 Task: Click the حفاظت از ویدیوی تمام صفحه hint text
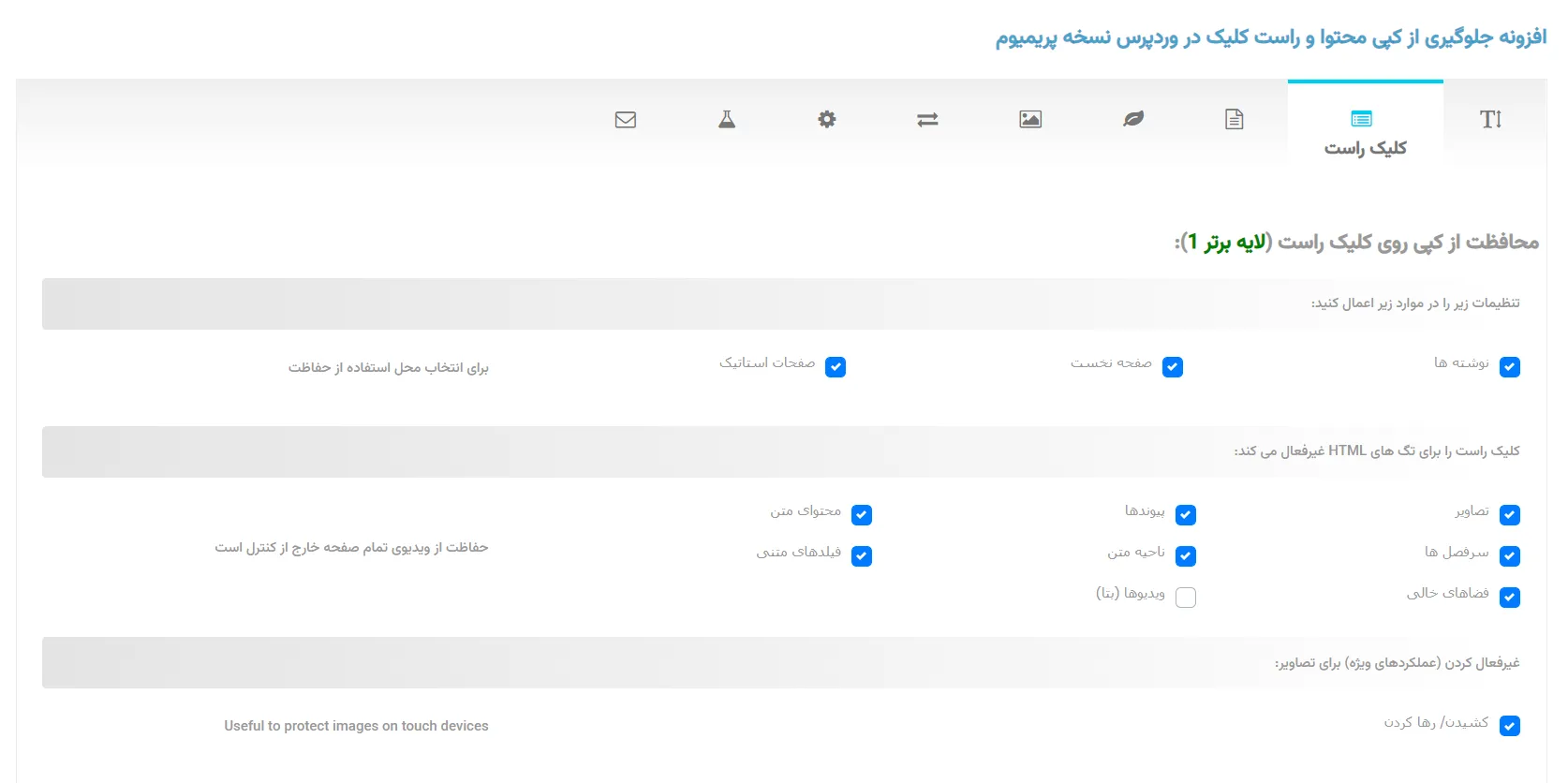tap(351, 548)
